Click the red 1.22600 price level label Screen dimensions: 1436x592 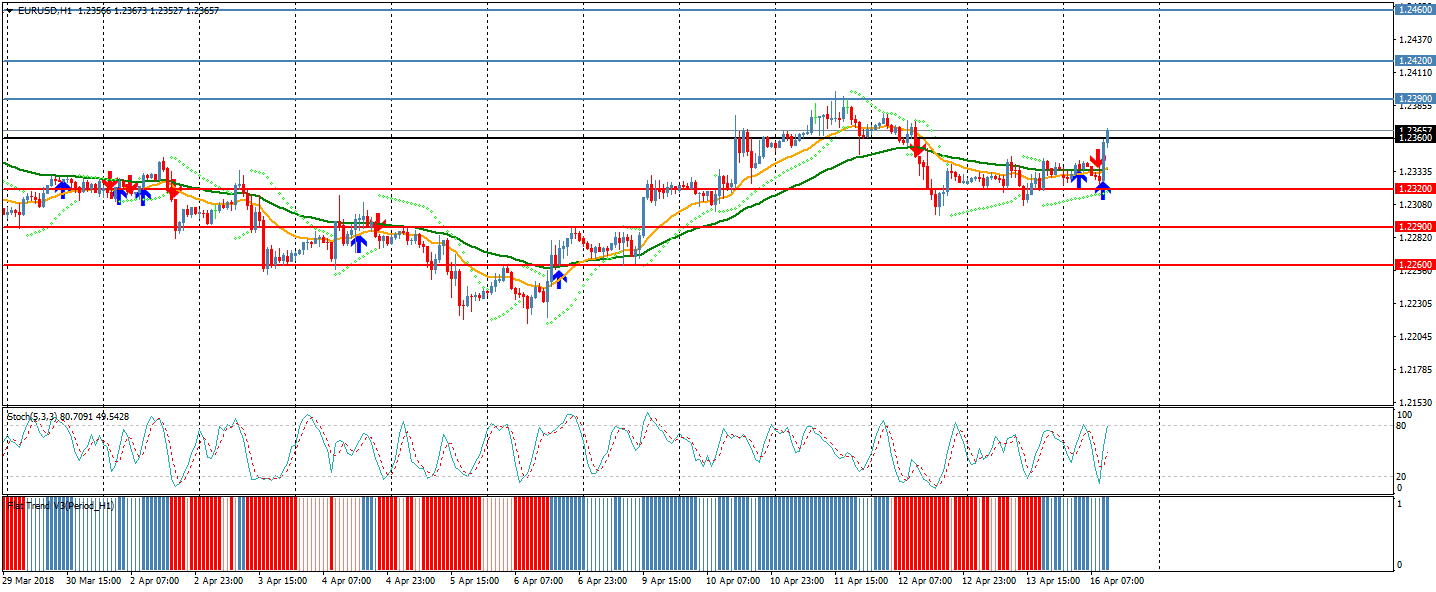coord(1414,265)
